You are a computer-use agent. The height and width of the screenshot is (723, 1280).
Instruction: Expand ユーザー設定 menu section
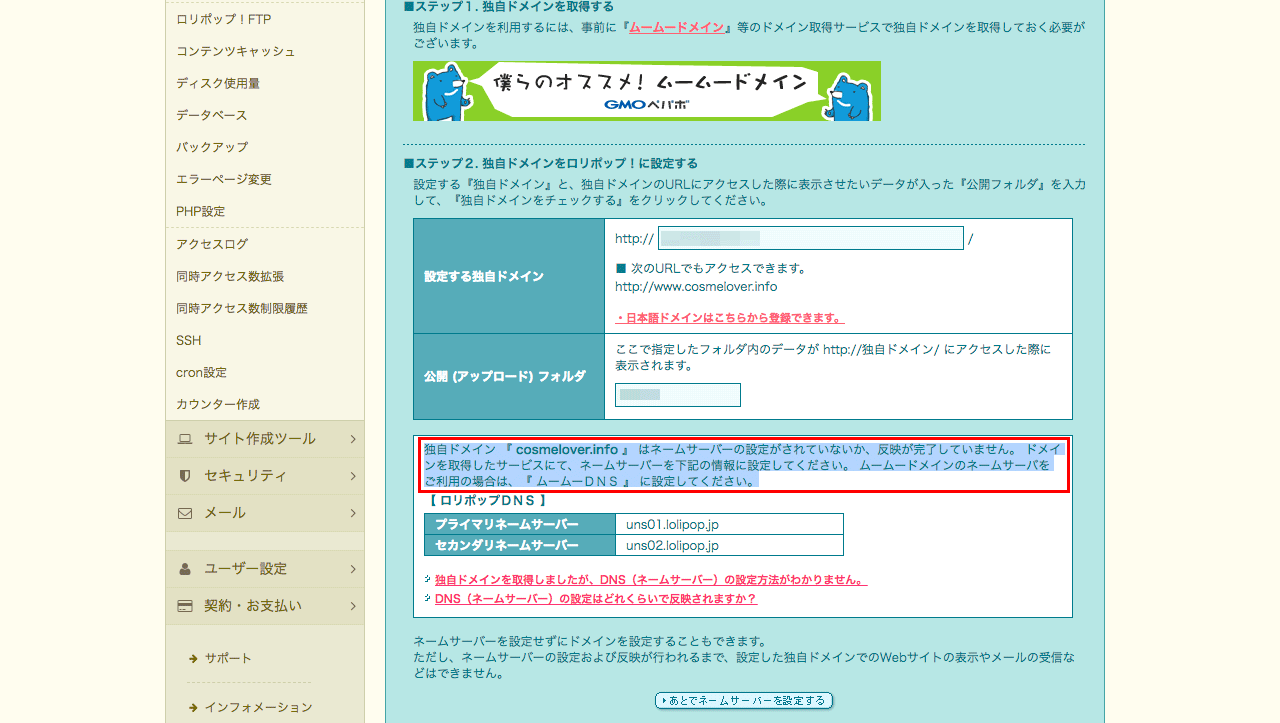pos(265,569)
